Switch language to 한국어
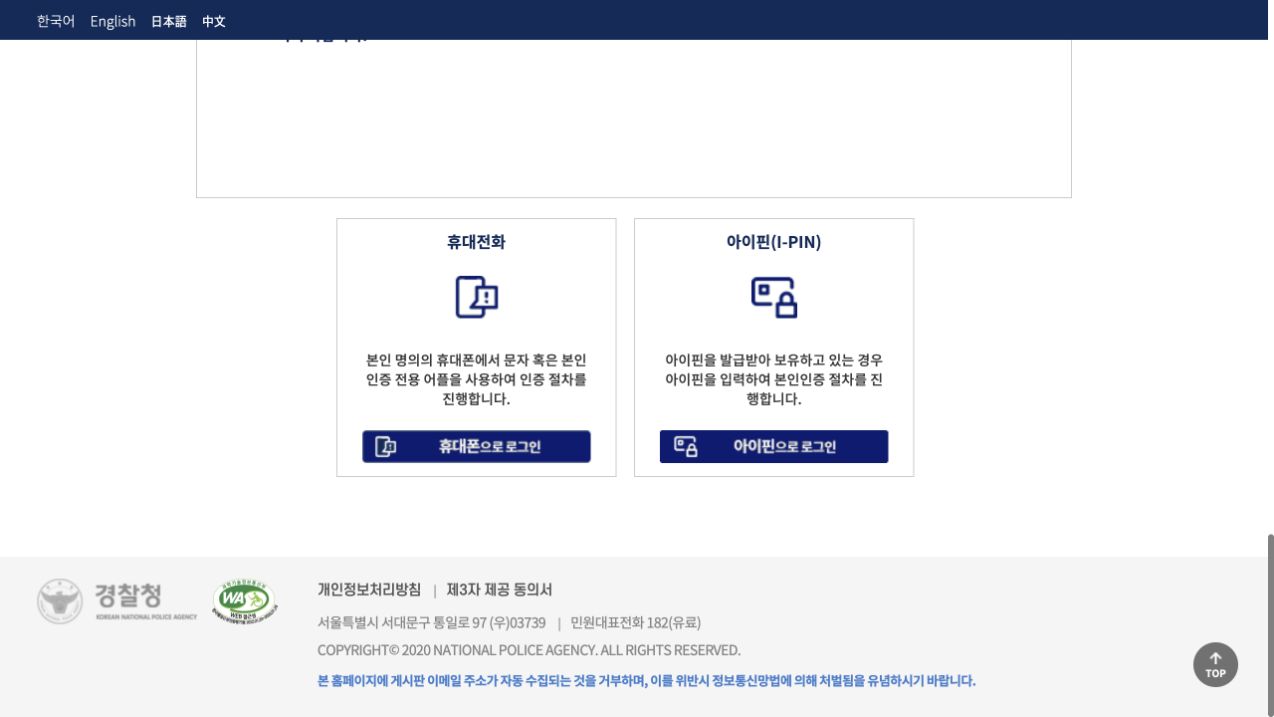 pyautogui.click(x=56, y=21)
